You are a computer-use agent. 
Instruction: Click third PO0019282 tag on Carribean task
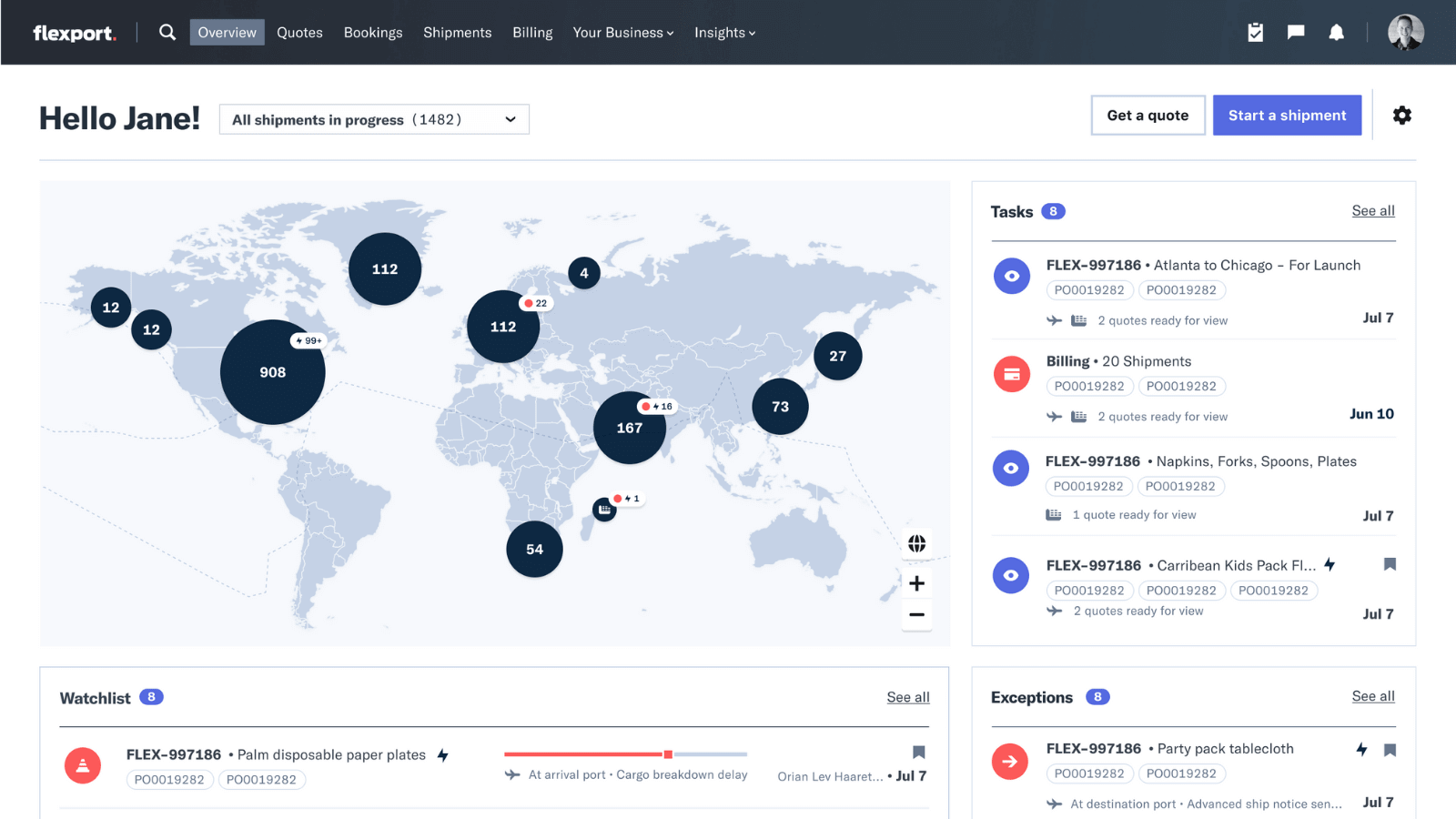tap(1274, 591)
